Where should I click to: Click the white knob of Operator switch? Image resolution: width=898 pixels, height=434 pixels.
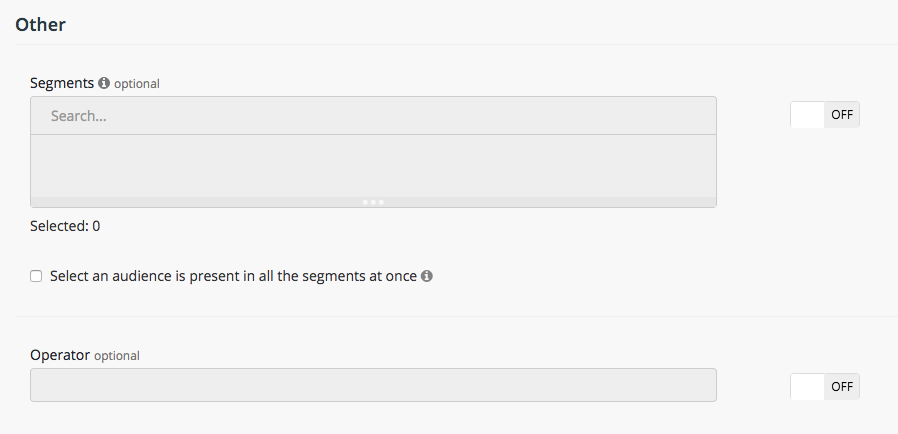pos(807,386)
